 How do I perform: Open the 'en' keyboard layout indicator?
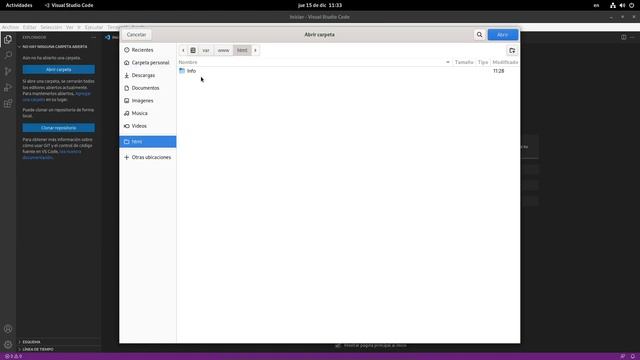tap(596, 5)
